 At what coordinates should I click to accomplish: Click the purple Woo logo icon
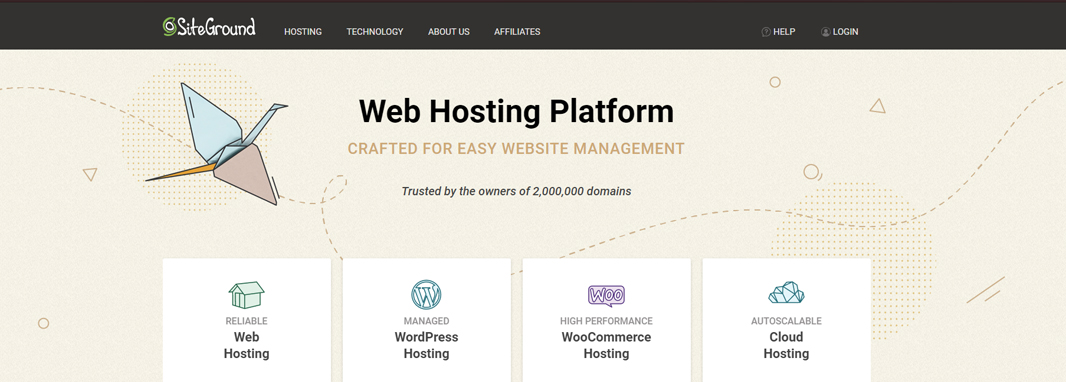[606, 296]
